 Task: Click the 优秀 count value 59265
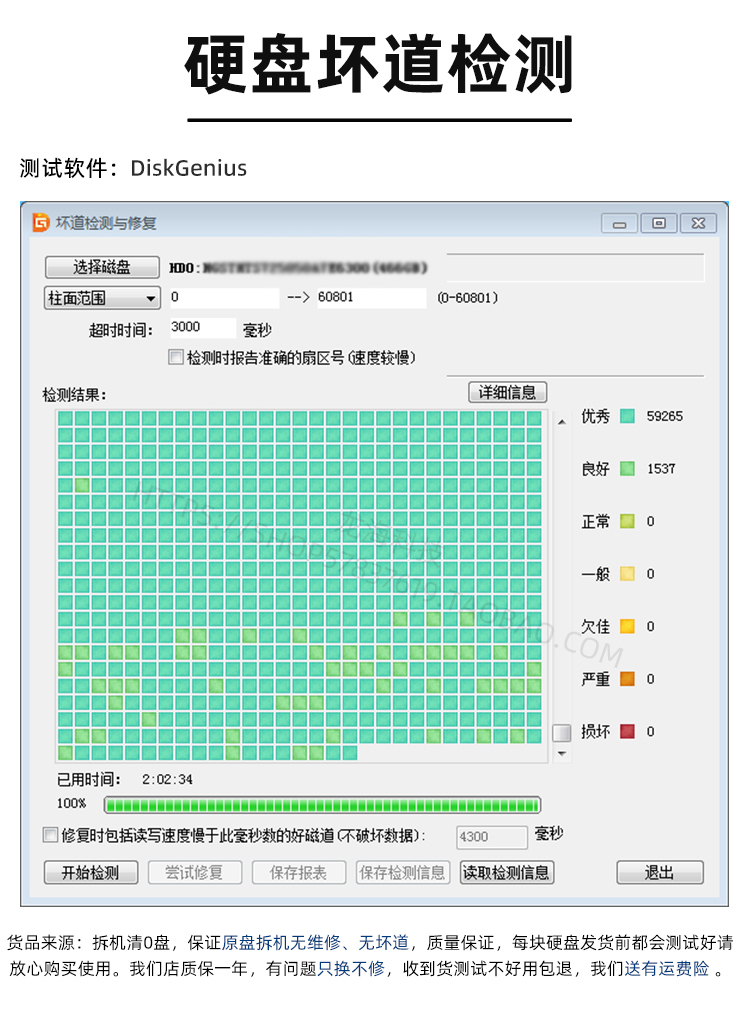click(664, 416)
